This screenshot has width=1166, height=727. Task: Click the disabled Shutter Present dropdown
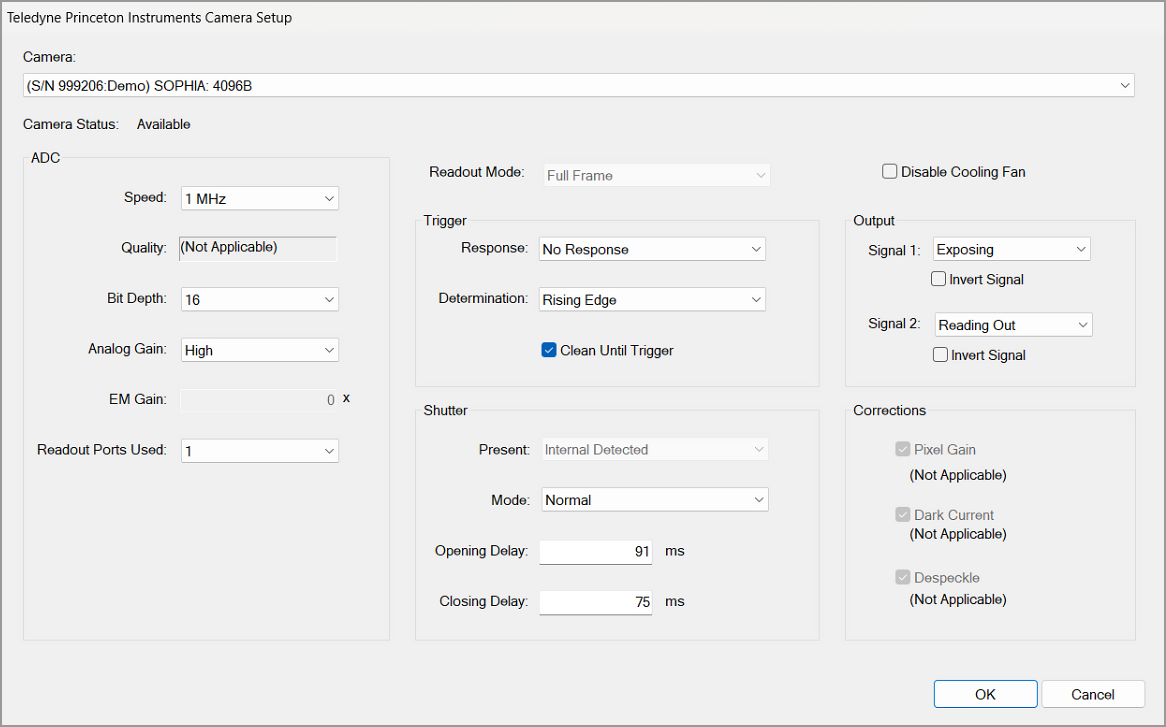[x=655, y=450]
